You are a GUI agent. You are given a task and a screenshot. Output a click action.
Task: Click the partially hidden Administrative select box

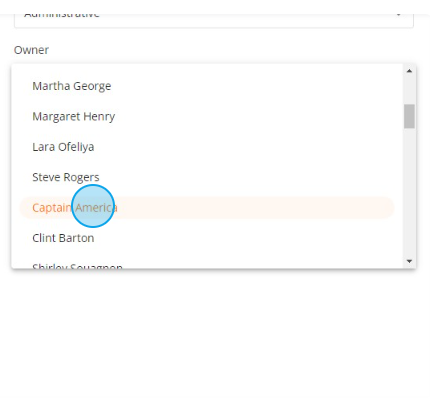coord(214,20)
